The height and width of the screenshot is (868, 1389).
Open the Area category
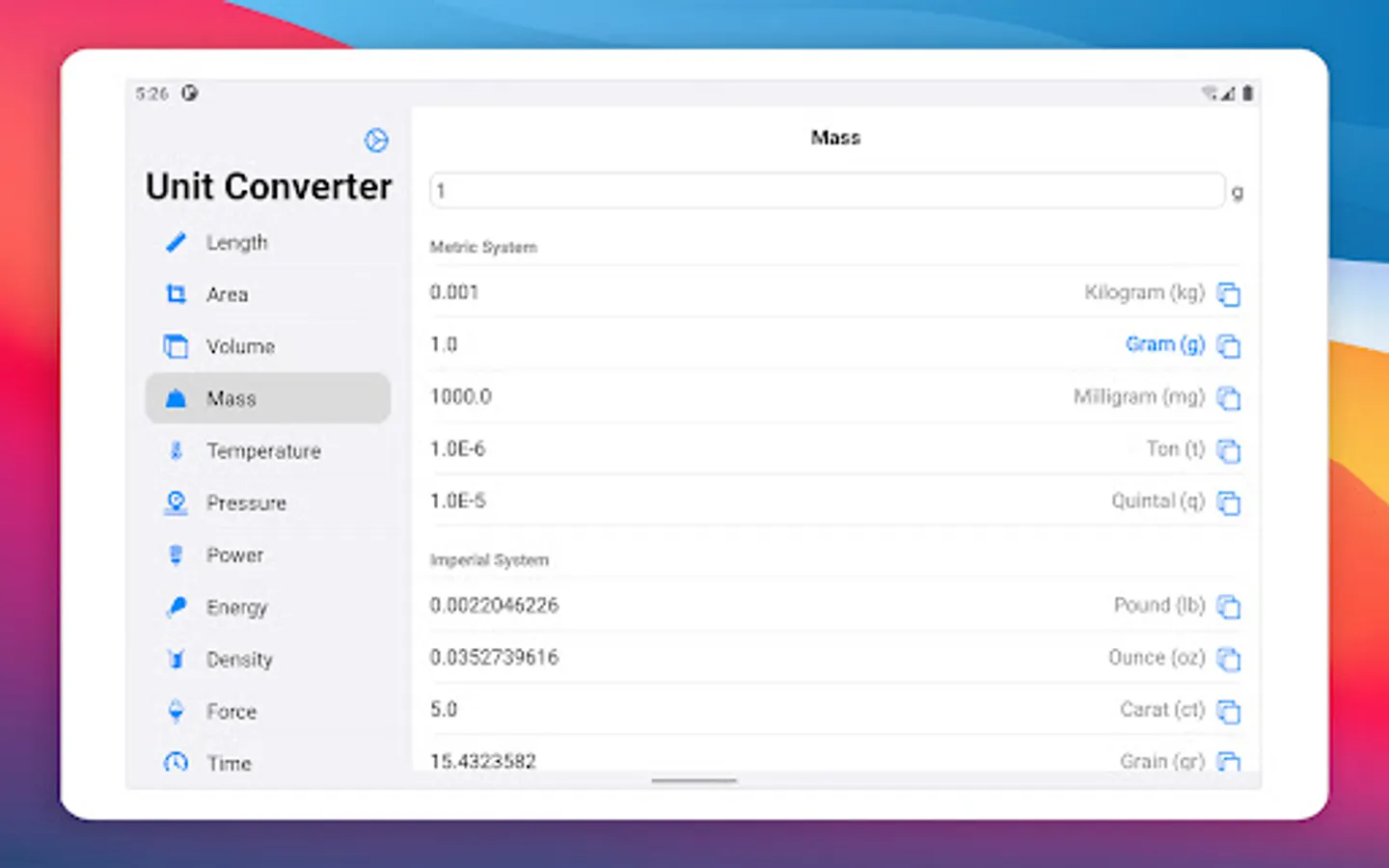click(268, 294)
